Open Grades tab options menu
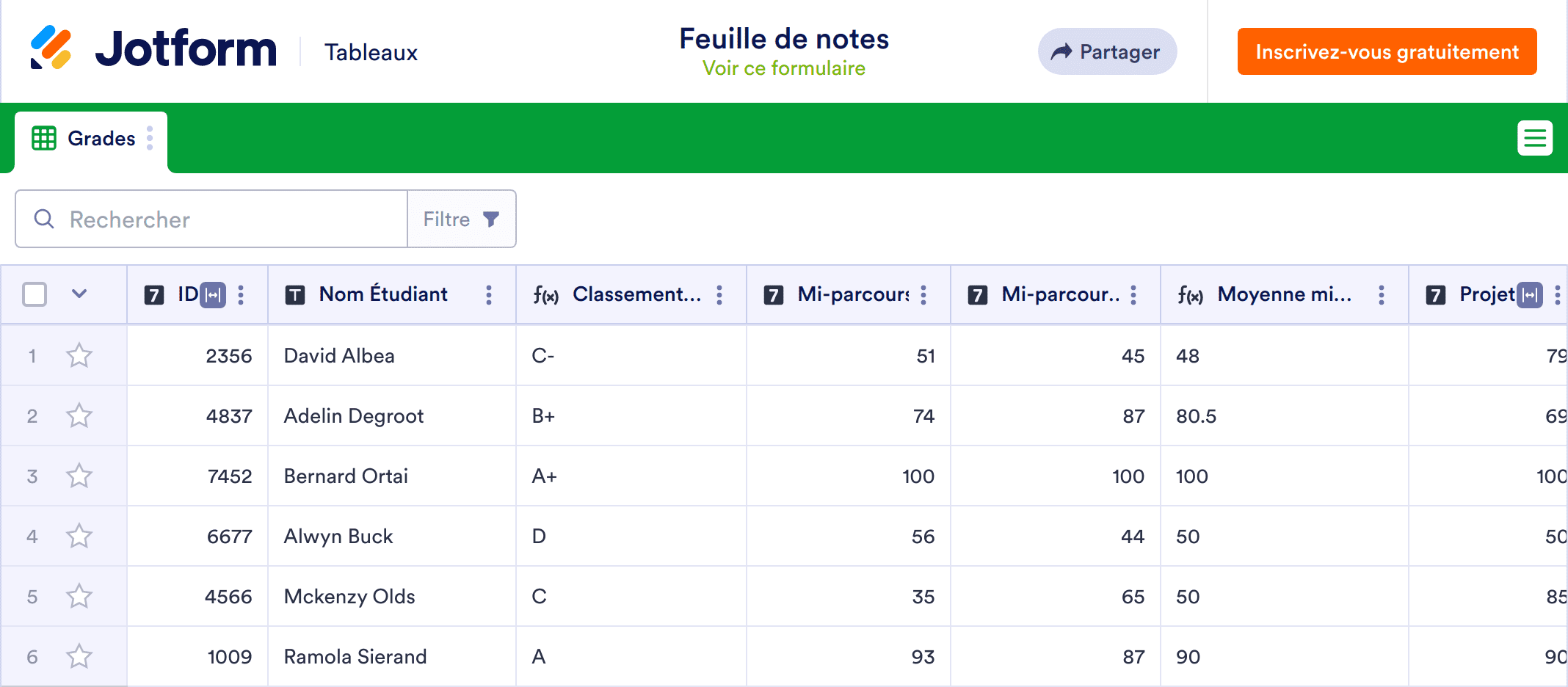Viewport: 1568px width, 687px height. pos(150,138)
